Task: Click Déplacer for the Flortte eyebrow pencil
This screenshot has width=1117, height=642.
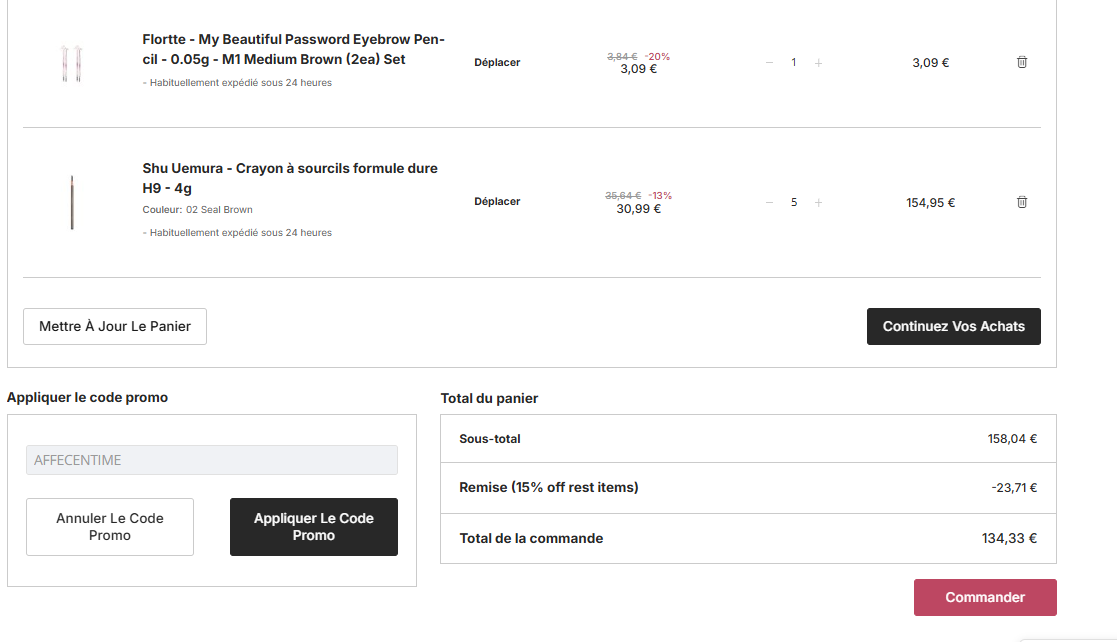Action: tap(497, 62)
